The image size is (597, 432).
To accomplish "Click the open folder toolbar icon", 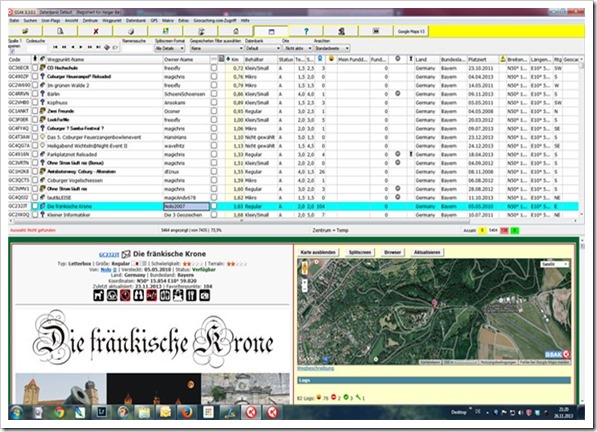I will point(25,31).
